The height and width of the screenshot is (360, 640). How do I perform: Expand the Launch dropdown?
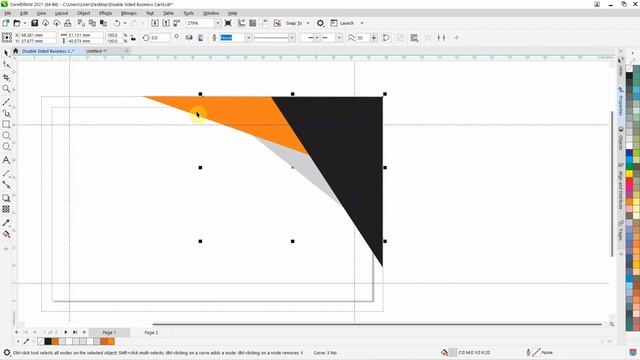pyautogui.click(x=362, y=23)
